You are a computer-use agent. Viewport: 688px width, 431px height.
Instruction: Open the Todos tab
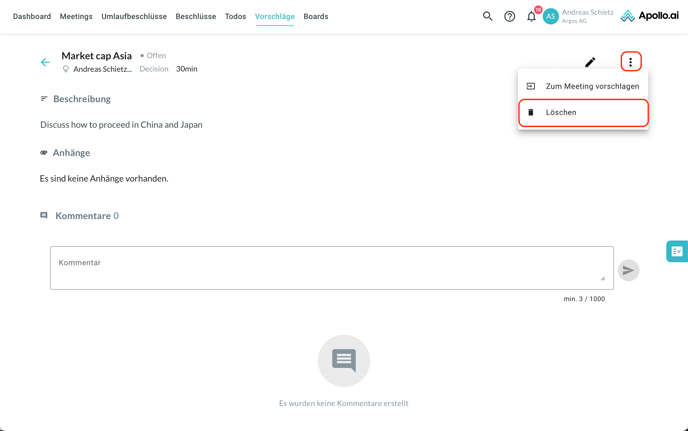(x=235, y=16)
